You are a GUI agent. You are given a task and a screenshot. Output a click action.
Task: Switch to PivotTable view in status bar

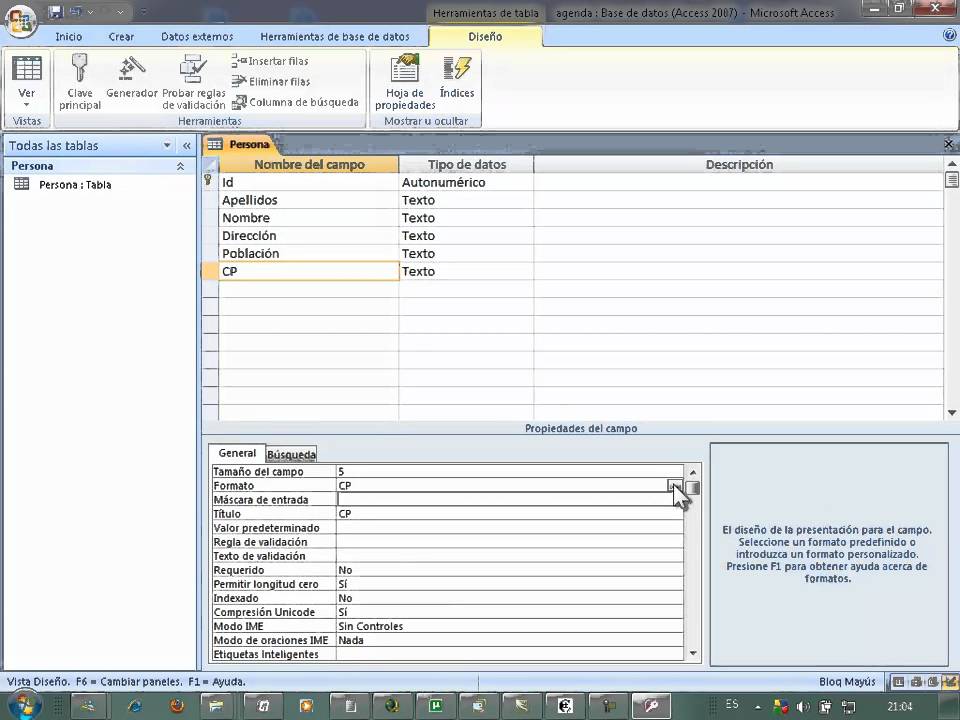coord(917,681)
